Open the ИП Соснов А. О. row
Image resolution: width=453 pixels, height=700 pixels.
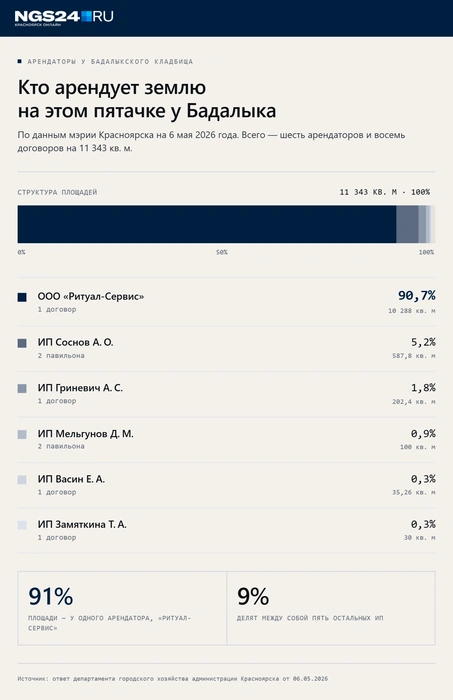pos(226,348)
